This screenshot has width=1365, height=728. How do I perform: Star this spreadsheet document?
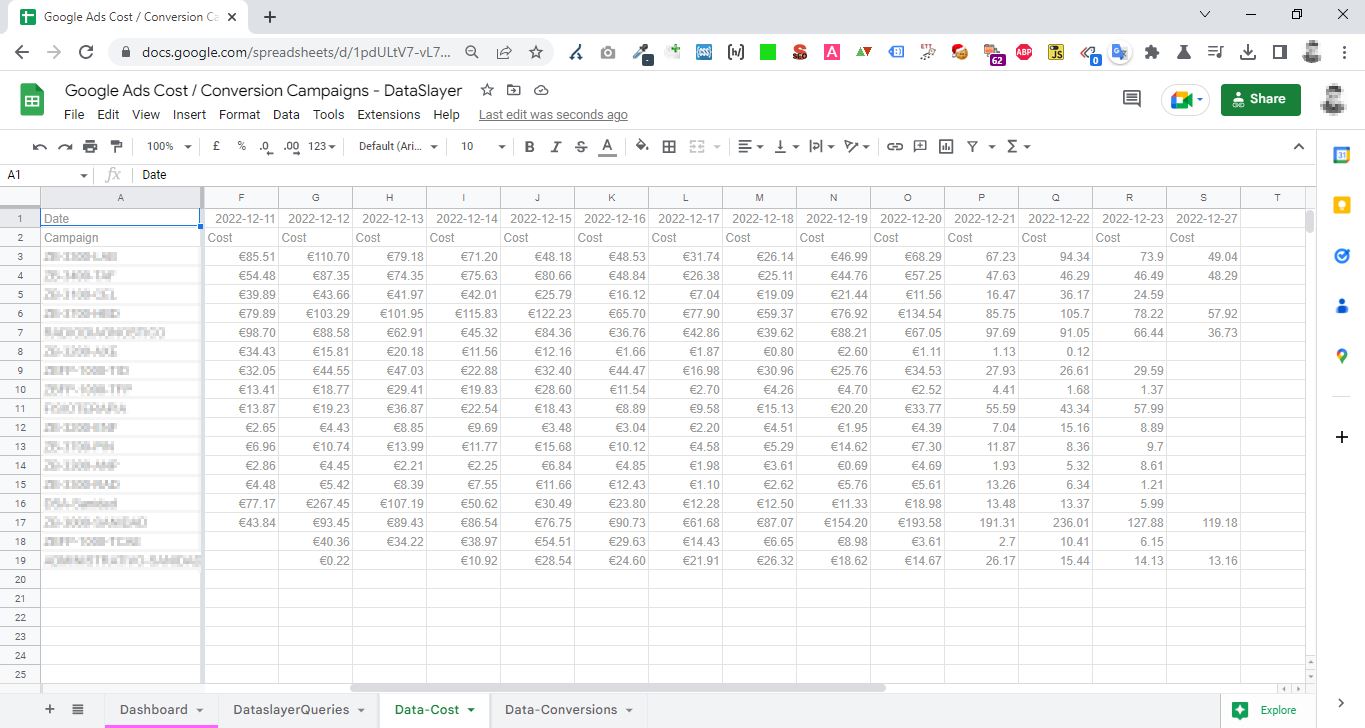(487, 90)
